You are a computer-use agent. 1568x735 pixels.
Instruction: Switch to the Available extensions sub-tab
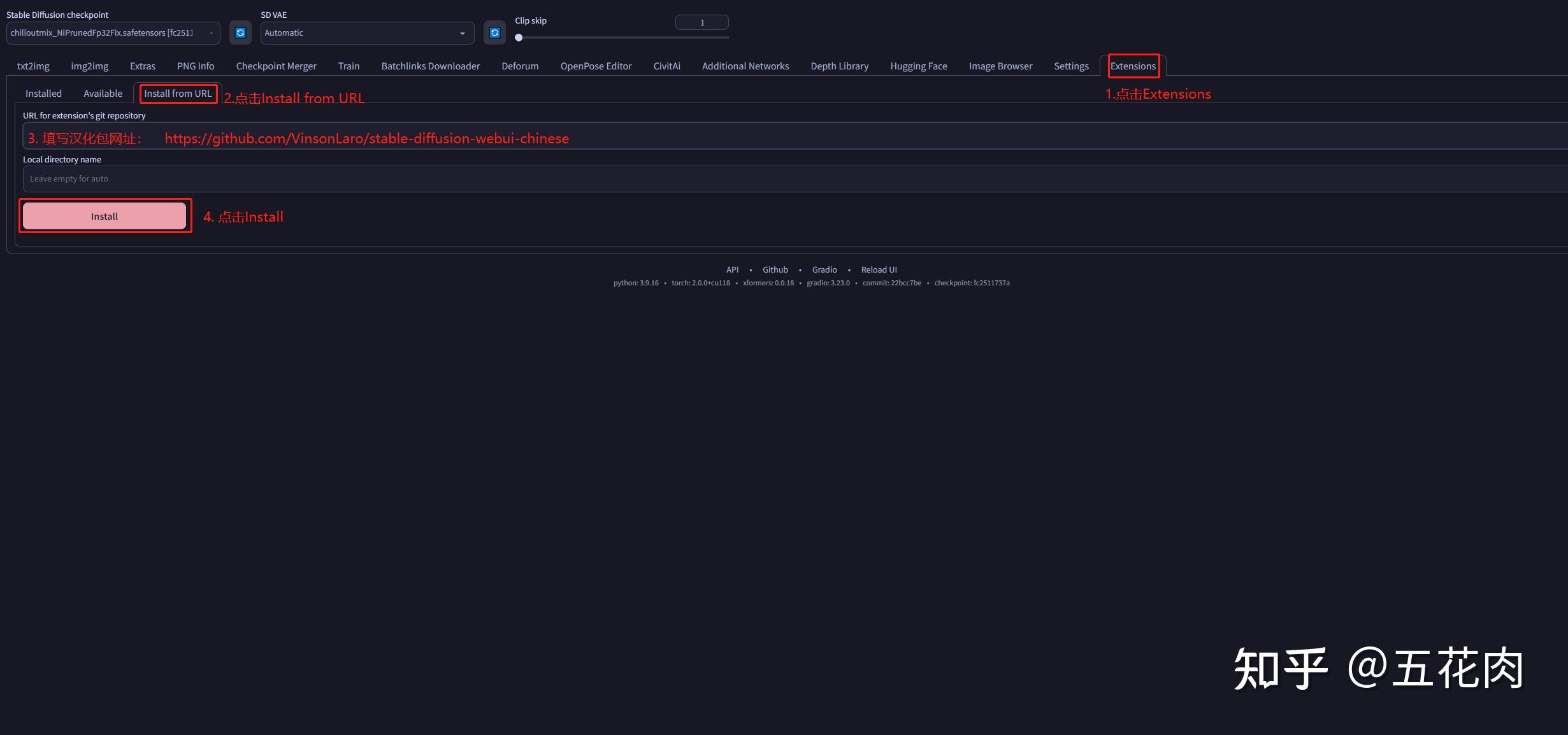(x=103, y=94)
